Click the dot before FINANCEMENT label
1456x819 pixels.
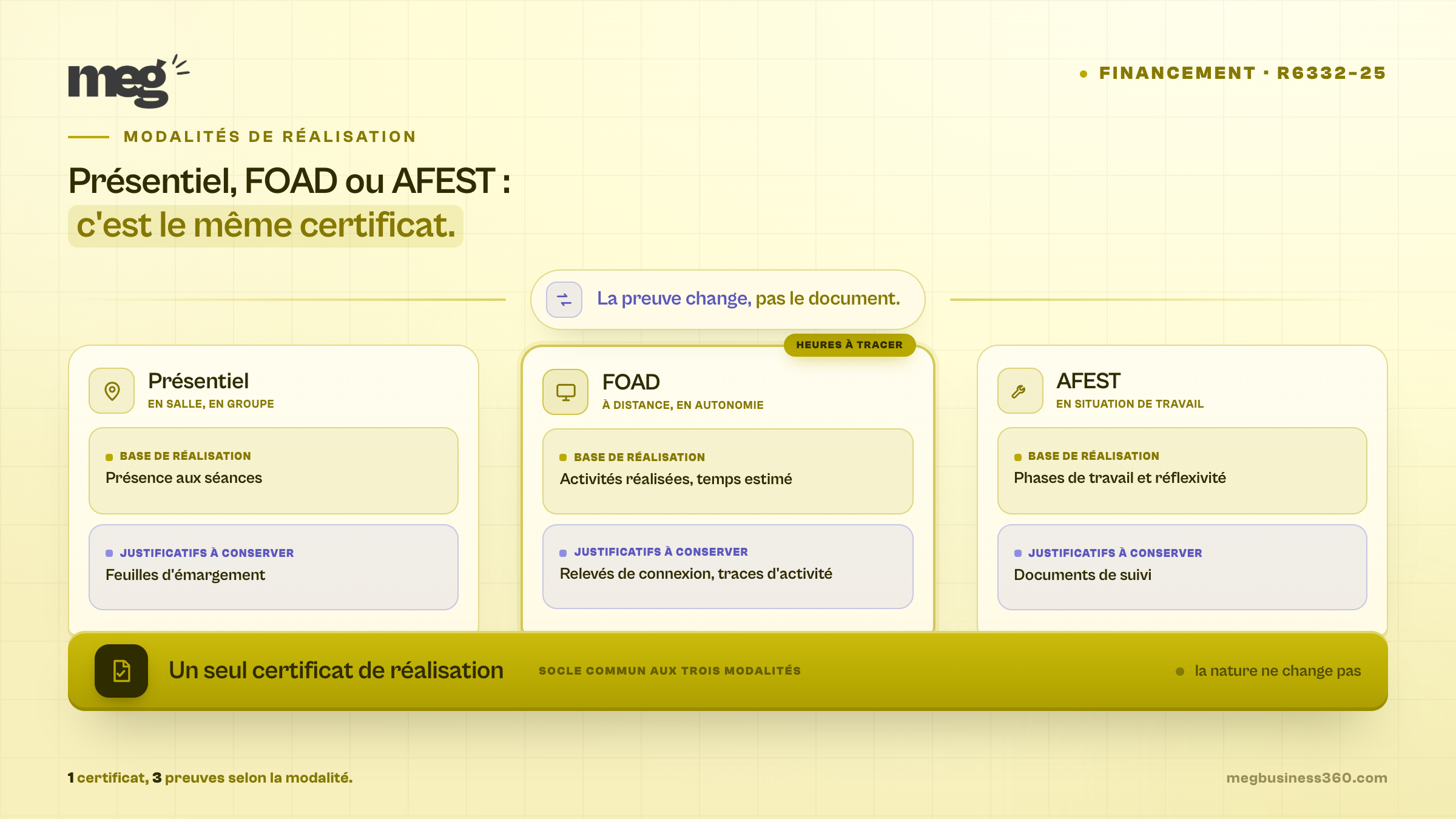(x=1084, y=74)
